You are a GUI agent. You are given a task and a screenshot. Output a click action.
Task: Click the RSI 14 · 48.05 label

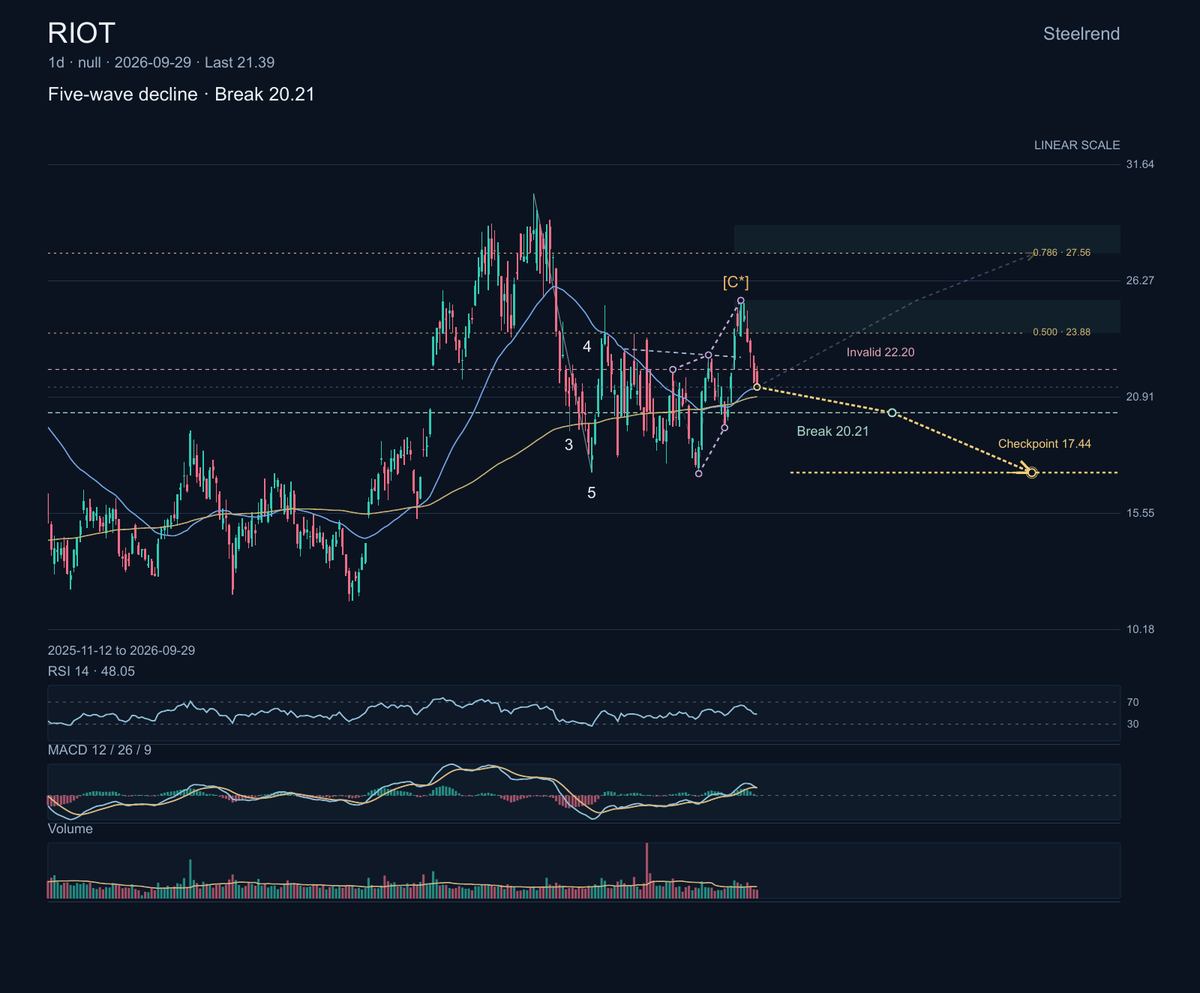point(91,671)
